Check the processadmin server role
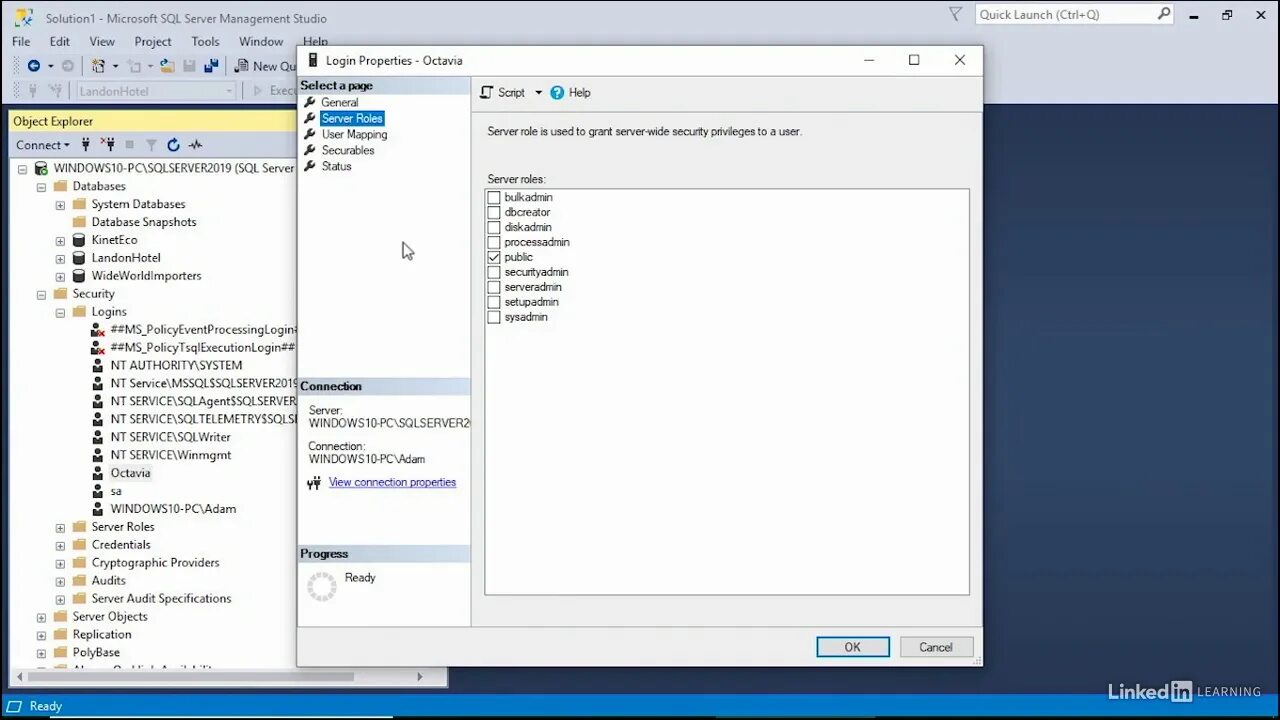Image resolution: width=1280 pixels, height=720 pixels. [494, 242]
